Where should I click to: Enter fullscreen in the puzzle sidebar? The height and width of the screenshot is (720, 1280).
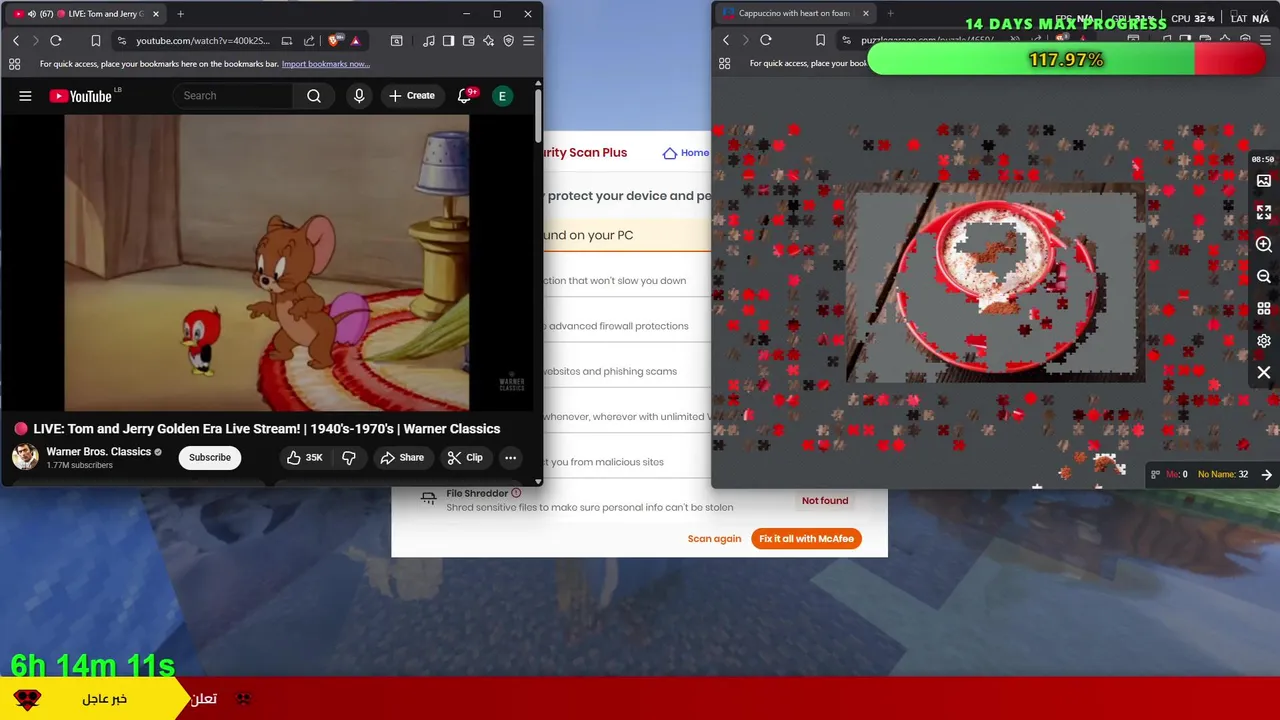[1264, 213]
